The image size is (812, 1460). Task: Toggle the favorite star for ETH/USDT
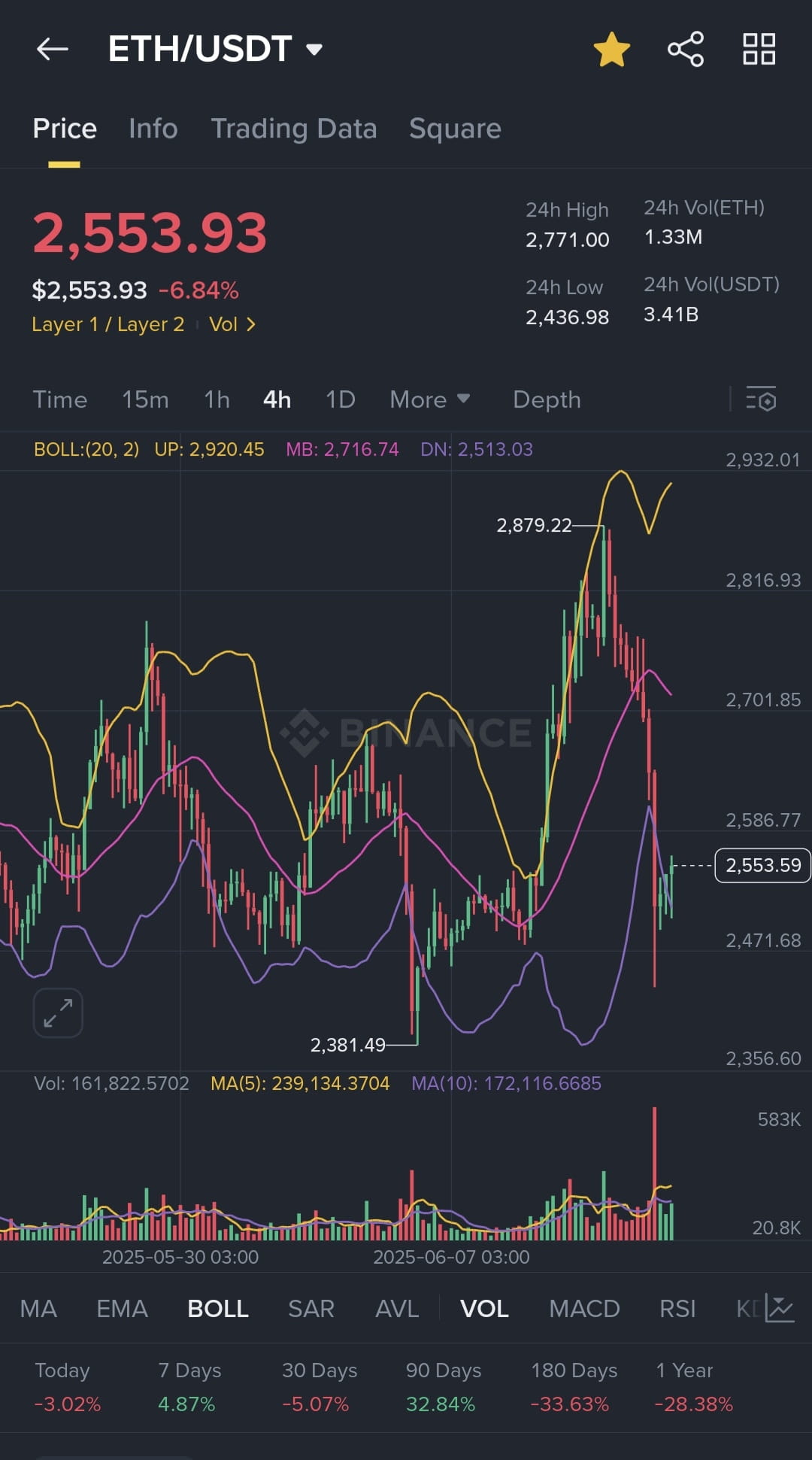click(612, 50)
